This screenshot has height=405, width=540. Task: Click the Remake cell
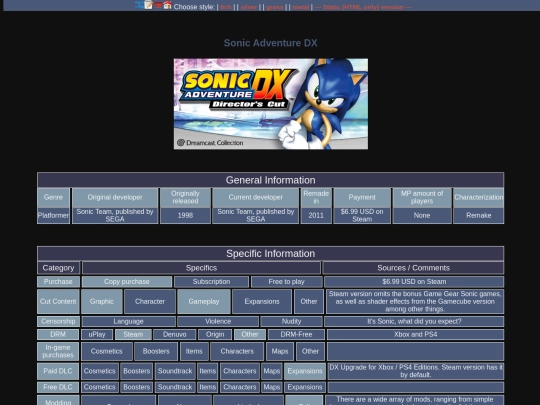point(479,216)
